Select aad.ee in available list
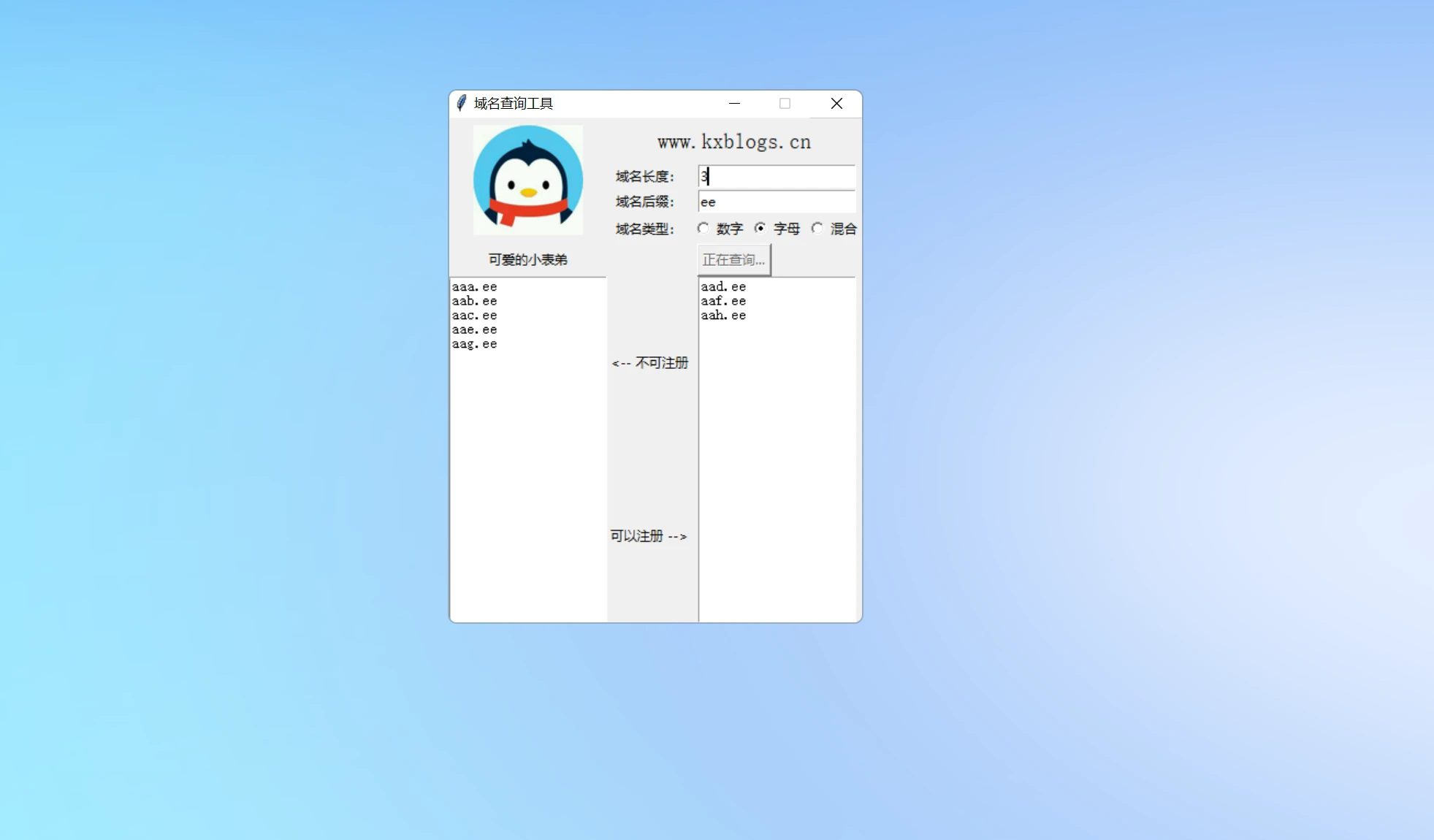This screenshot has width=1434, height=840. click(723, 287)
